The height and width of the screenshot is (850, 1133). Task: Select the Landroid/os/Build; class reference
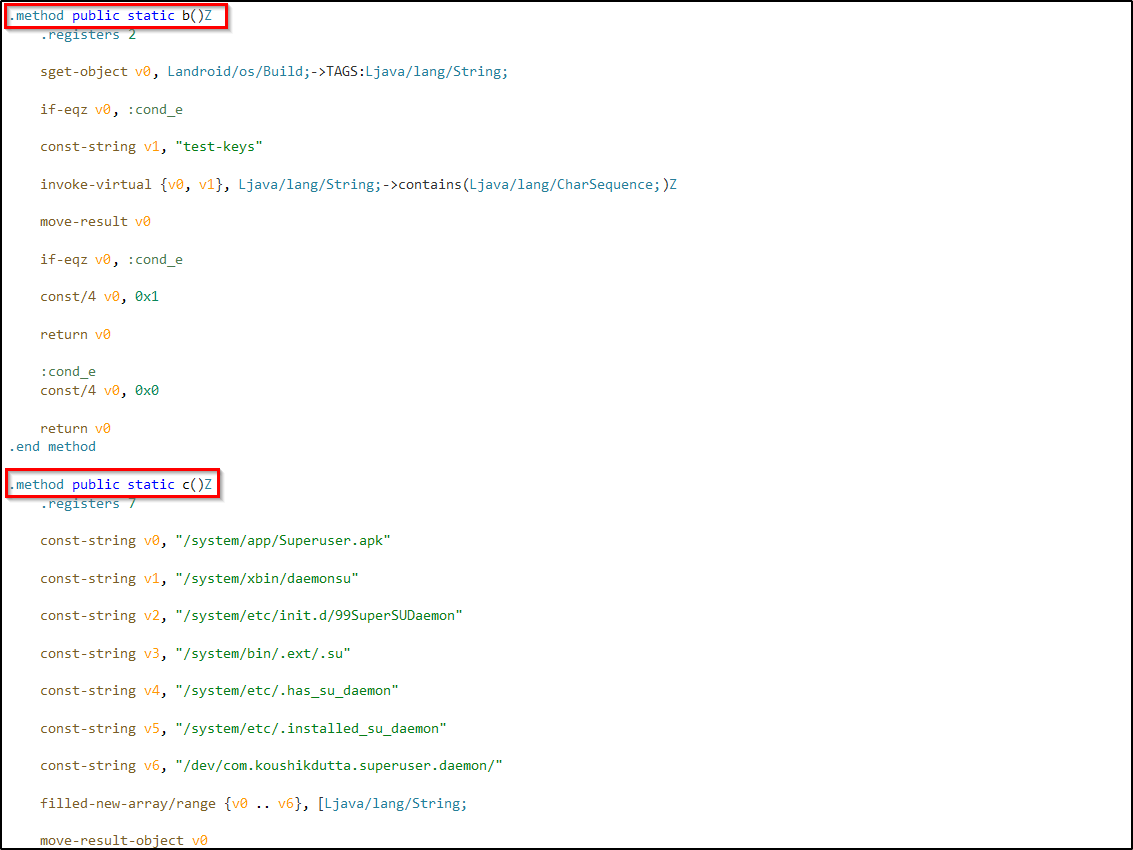click(x=238, y=72)
